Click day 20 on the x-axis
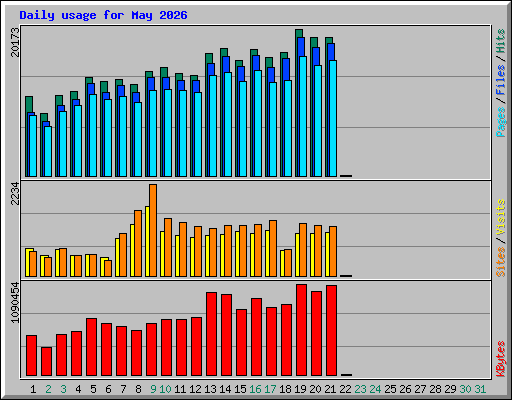 tap(315, 389)
